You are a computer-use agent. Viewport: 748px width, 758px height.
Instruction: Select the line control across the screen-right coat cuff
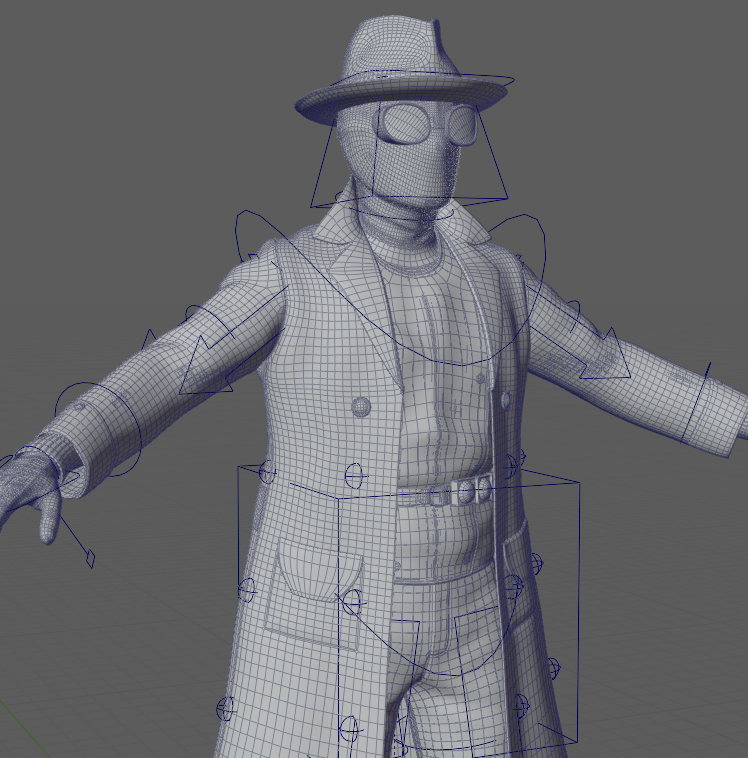(x=696, y=402)
